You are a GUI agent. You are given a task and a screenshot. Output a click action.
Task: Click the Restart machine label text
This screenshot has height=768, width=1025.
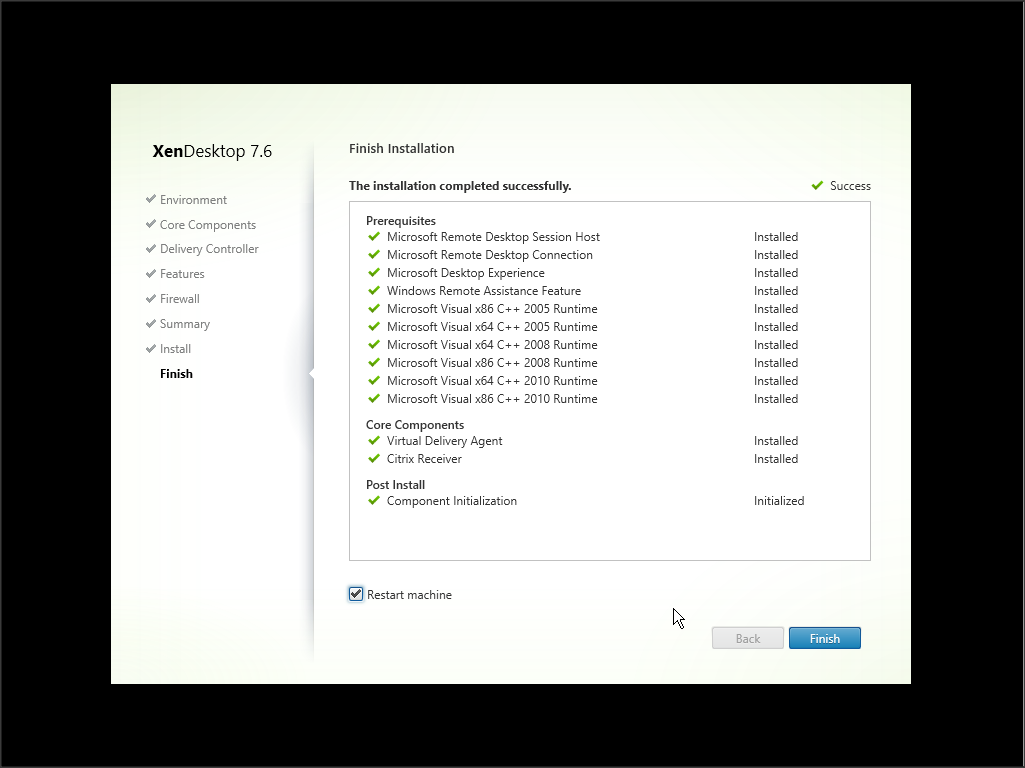(409, 595)
